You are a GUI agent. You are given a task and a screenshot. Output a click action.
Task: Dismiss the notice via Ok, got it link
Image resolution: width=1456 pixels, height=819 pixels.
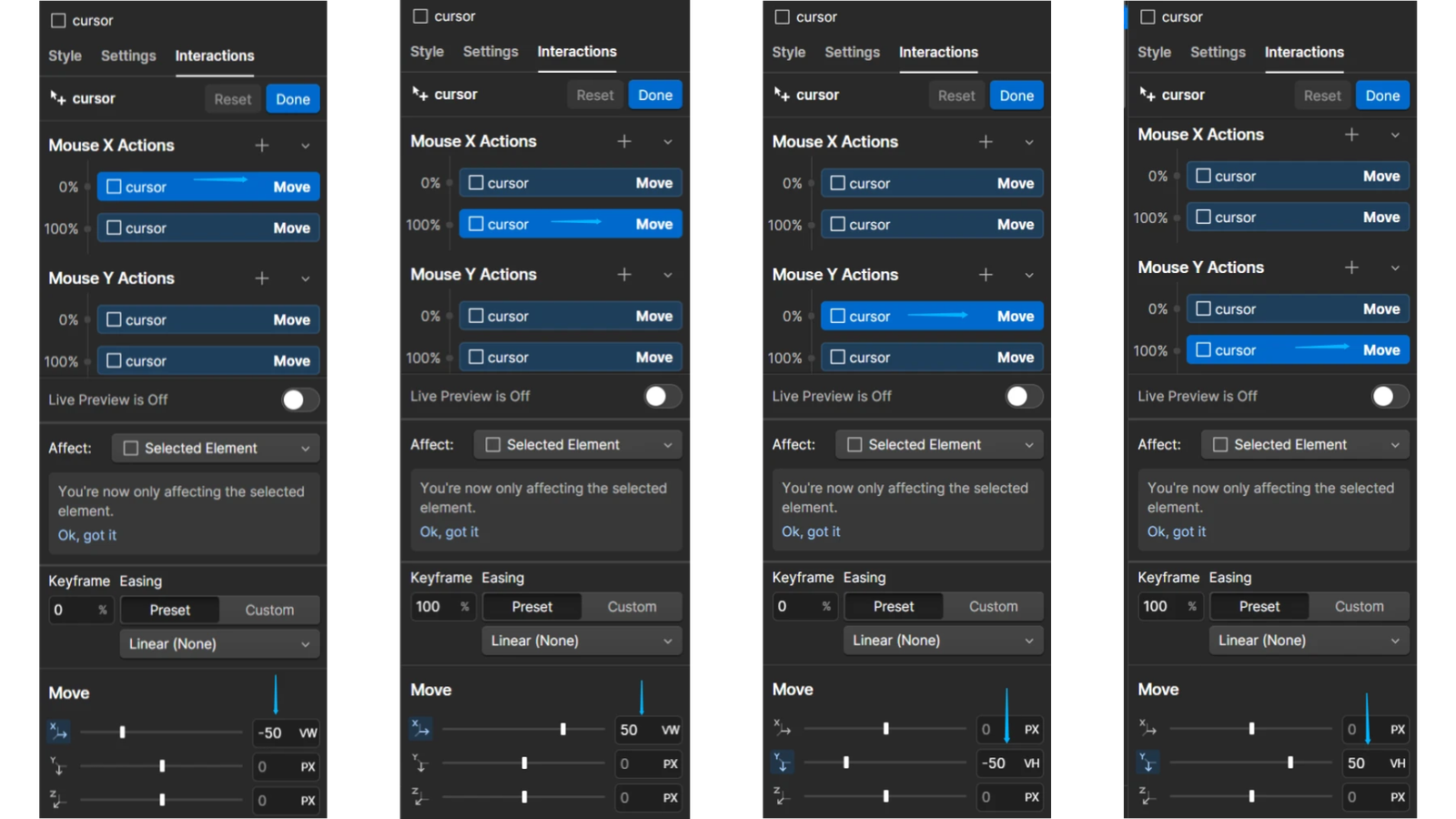point(86,535)
